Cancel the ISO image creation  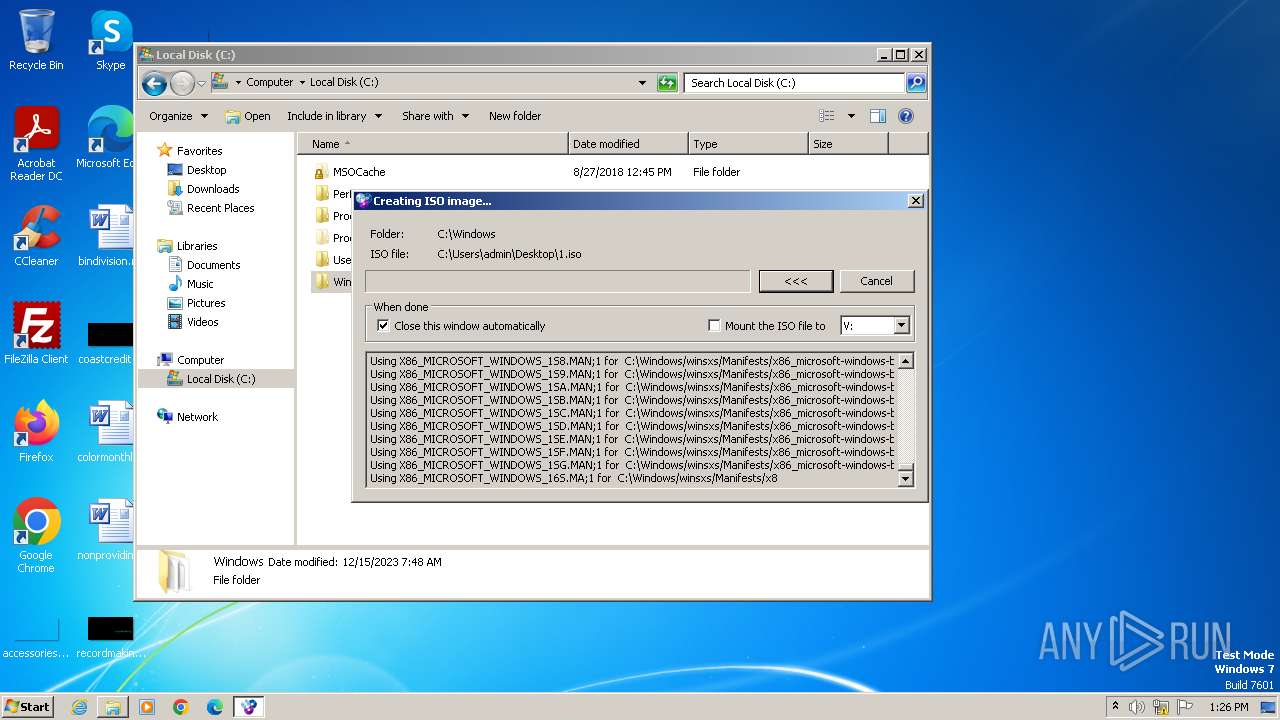click(876, 281)
